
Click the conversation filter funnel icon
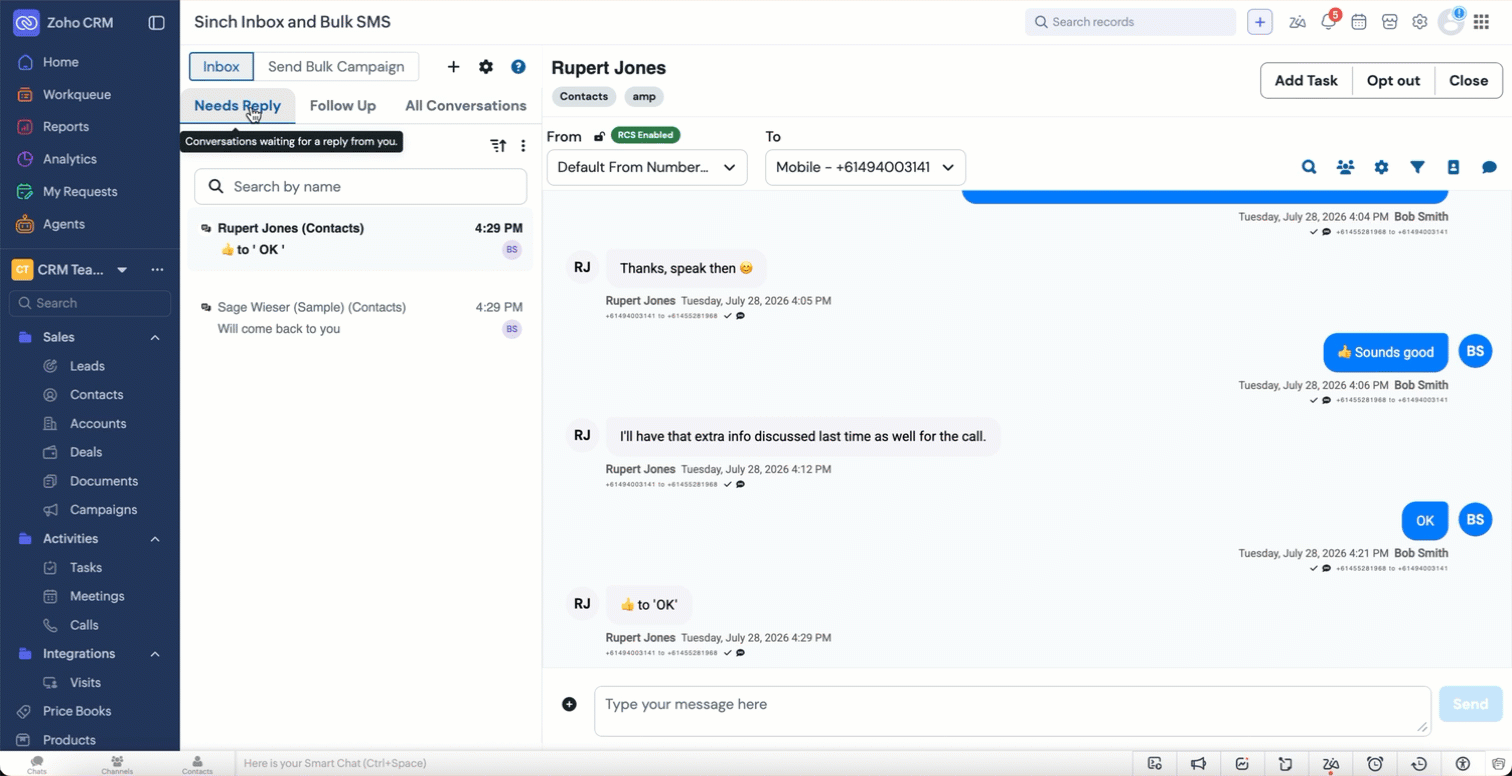(x=1417, y=167)
